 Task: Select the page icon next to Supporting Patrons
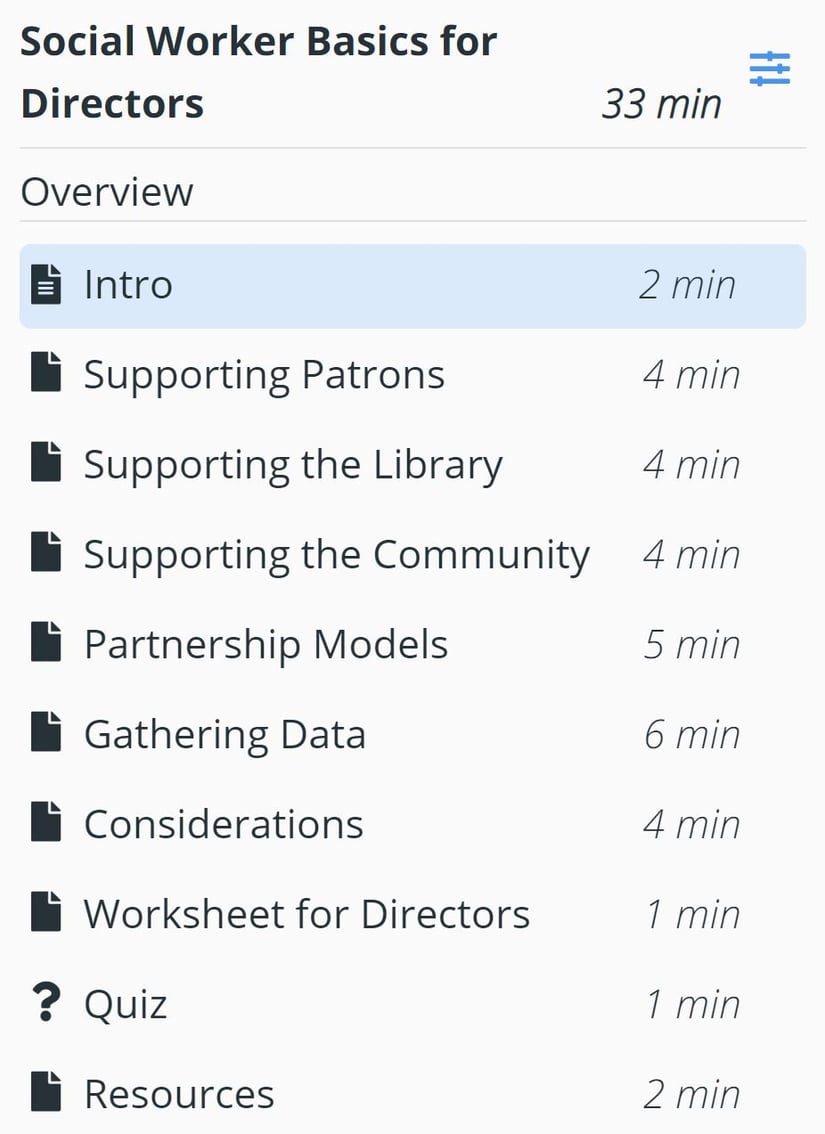(x=45, y=374)
